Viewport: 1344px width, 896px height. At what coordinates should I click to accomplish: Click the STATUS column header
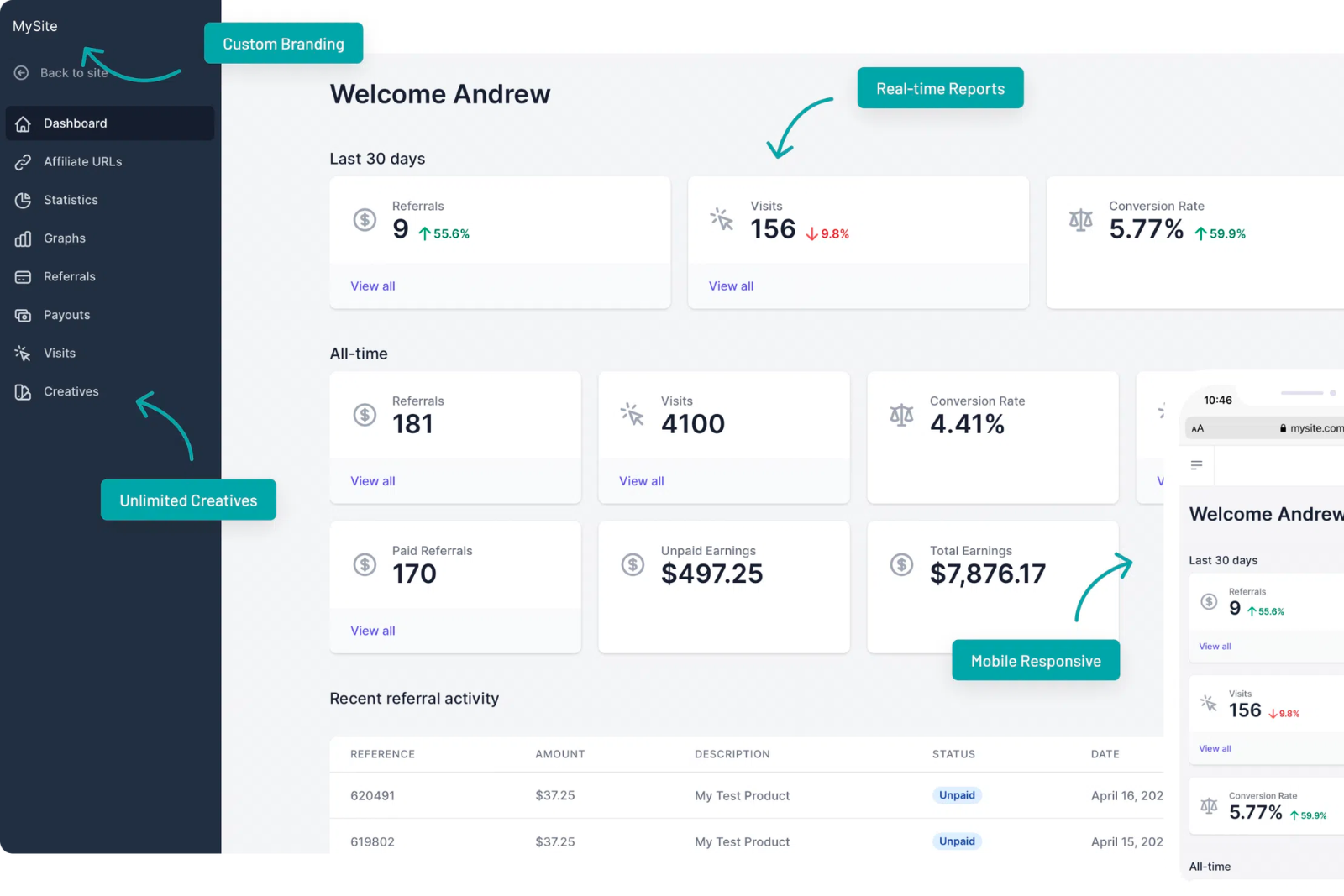(x=953, y=754)
